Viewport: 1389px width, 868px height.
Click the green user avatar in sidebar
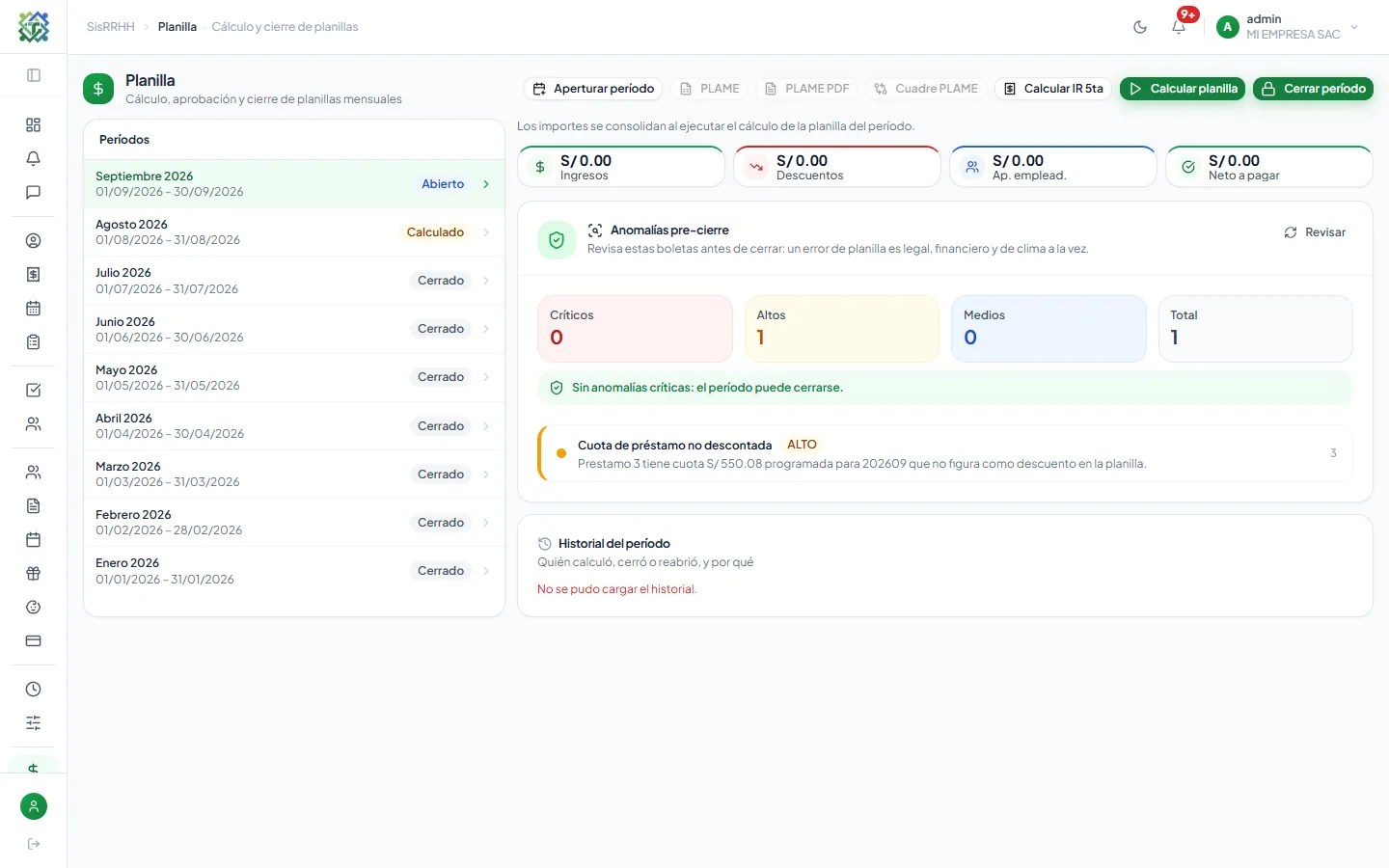tap(34, 806)
